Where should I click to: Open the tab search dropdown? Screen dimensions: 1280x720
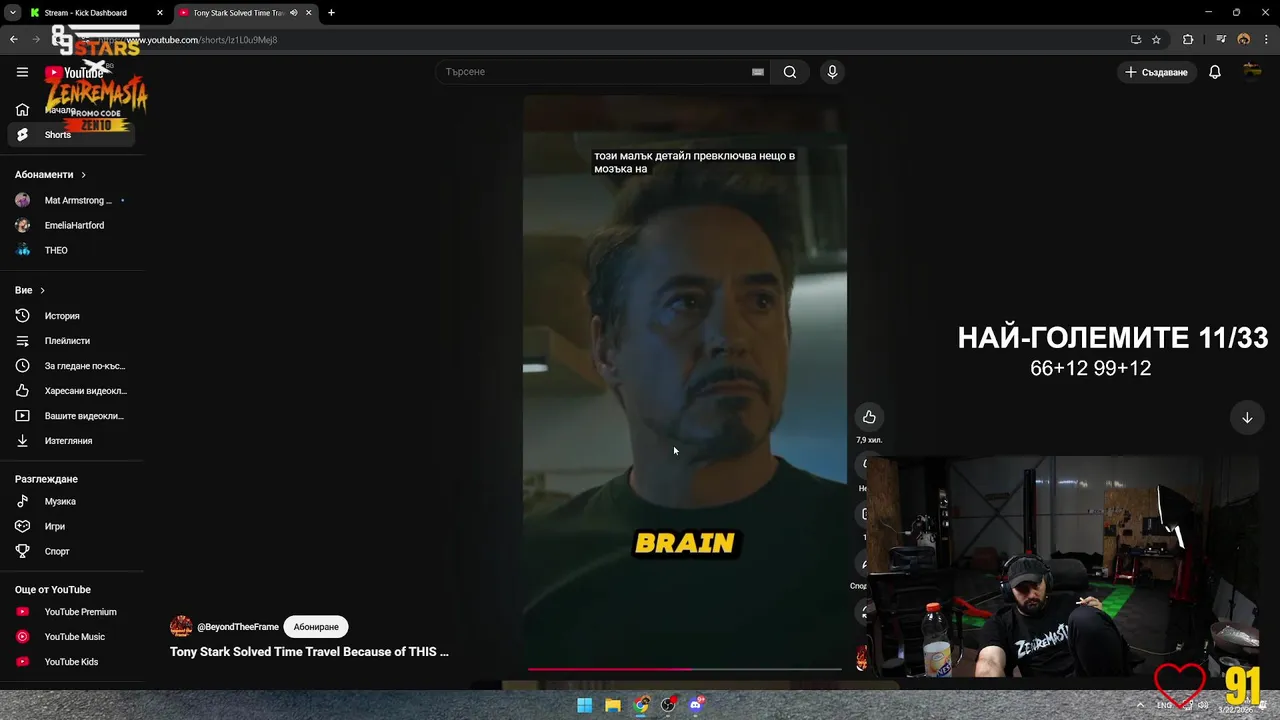tap(12, 13)
